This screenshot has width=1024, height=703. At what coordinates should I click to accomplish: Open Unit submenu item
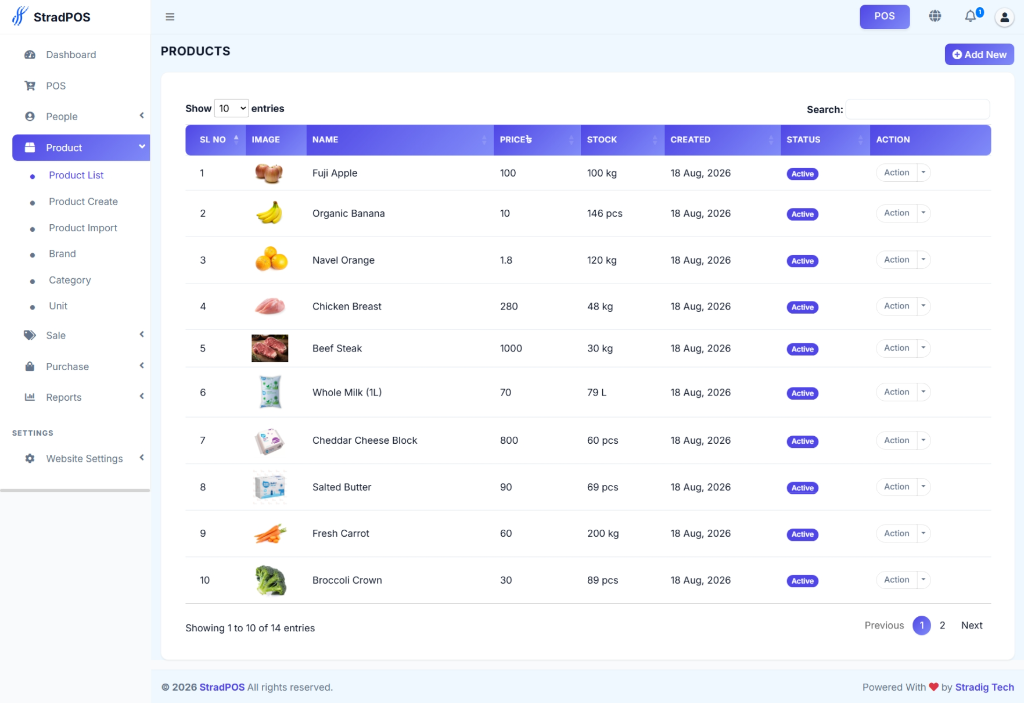click(x=58, y=306)
